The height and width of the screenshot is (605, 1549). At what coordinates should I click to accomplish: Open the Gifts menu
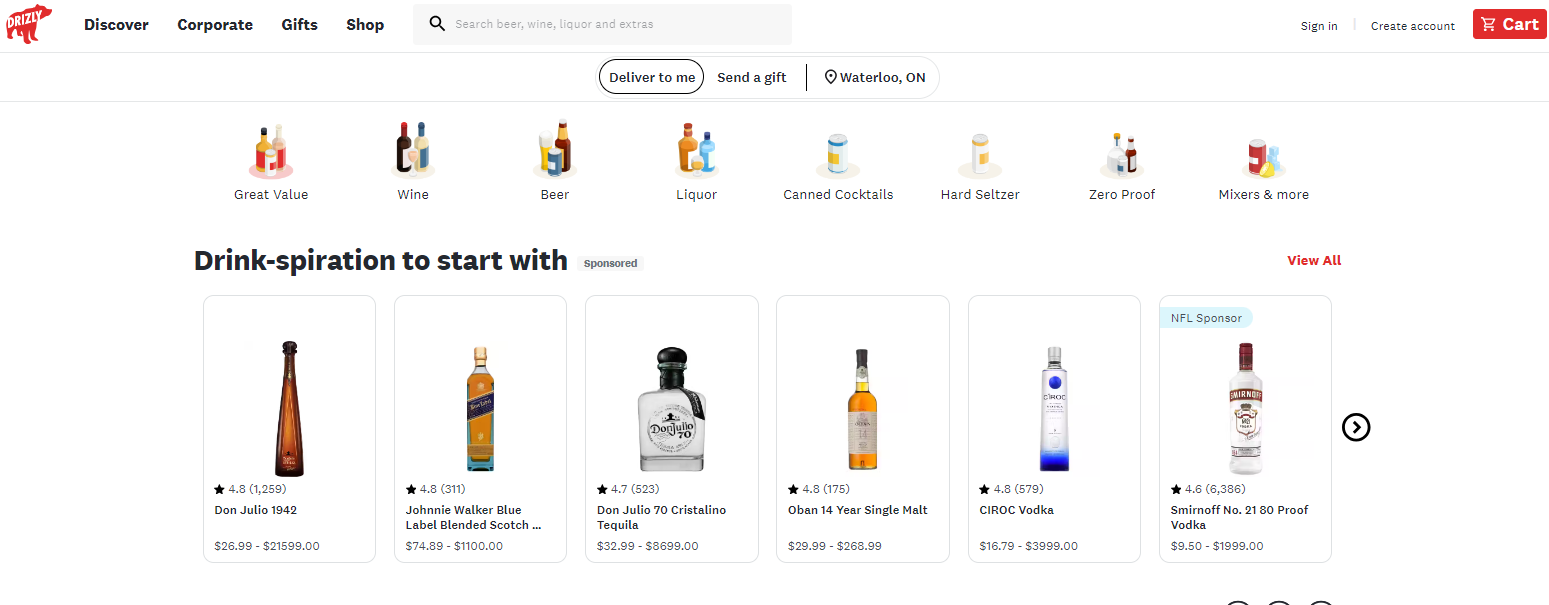click(x=300, y=25)
